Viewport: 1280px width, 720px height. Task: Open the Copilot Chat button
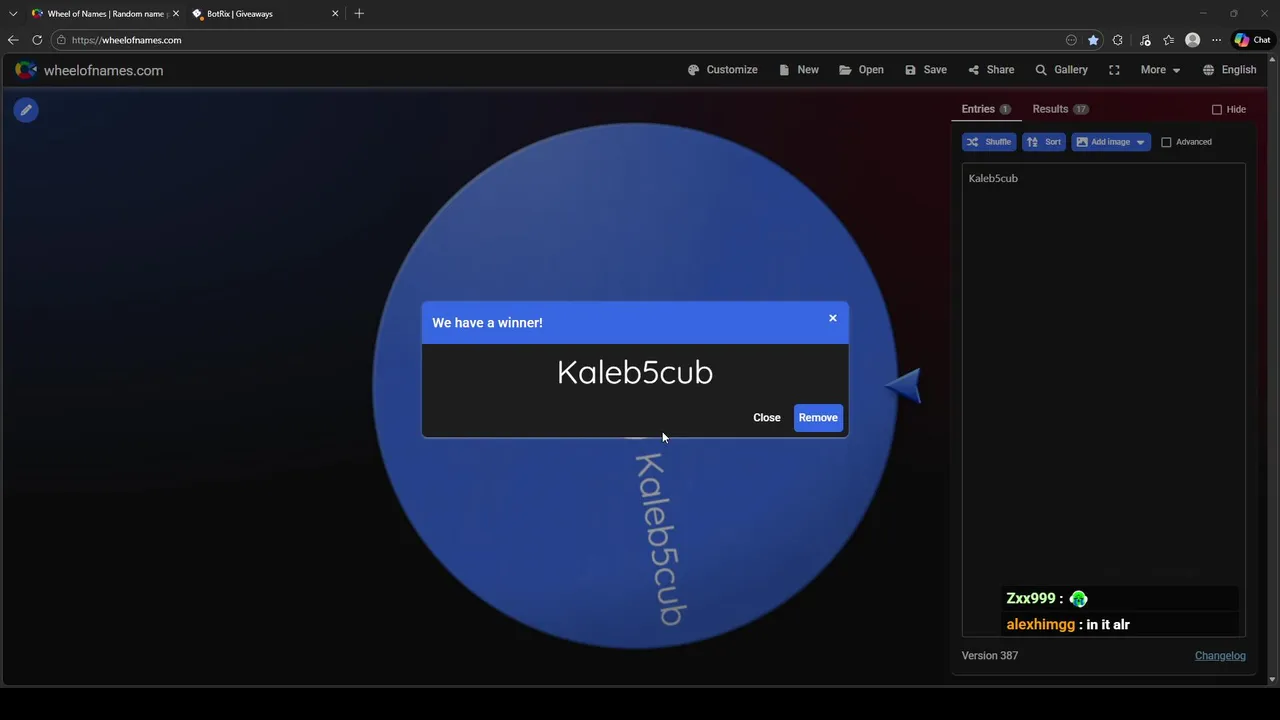(1252, 40)
